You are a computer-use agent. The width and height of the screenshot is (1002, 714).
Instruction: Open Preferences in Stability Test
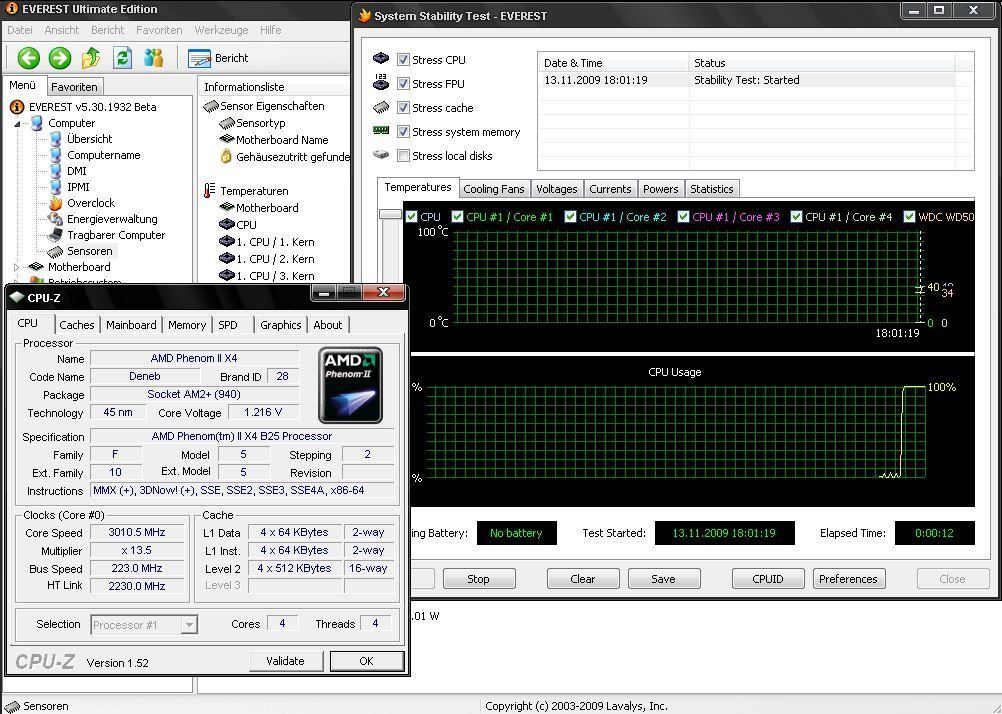(848, 578)
